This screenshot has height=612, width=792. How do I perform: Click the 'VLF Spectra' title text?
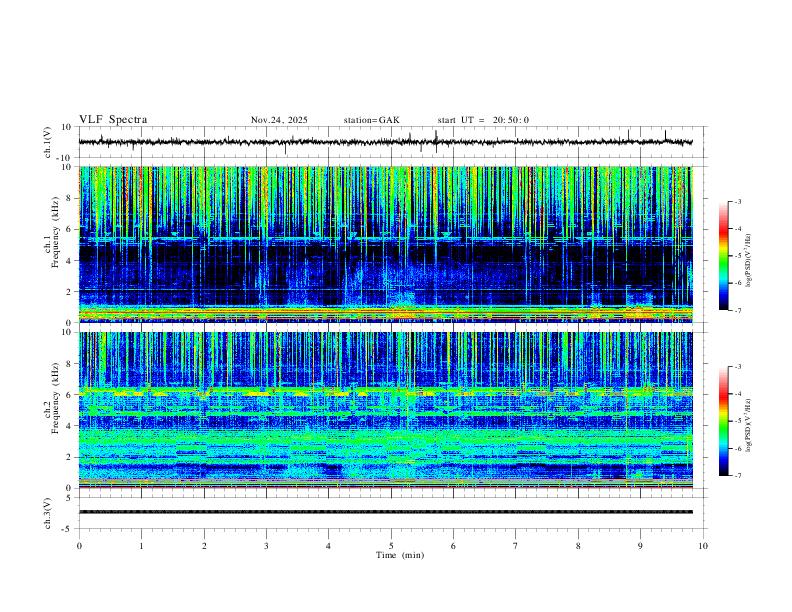coord(113,120)
